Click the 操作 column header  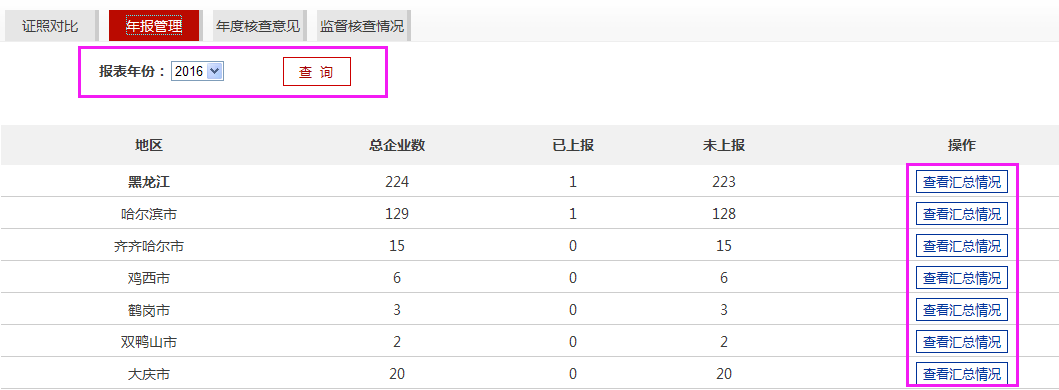pyautogui.click(x=962, y=145)
